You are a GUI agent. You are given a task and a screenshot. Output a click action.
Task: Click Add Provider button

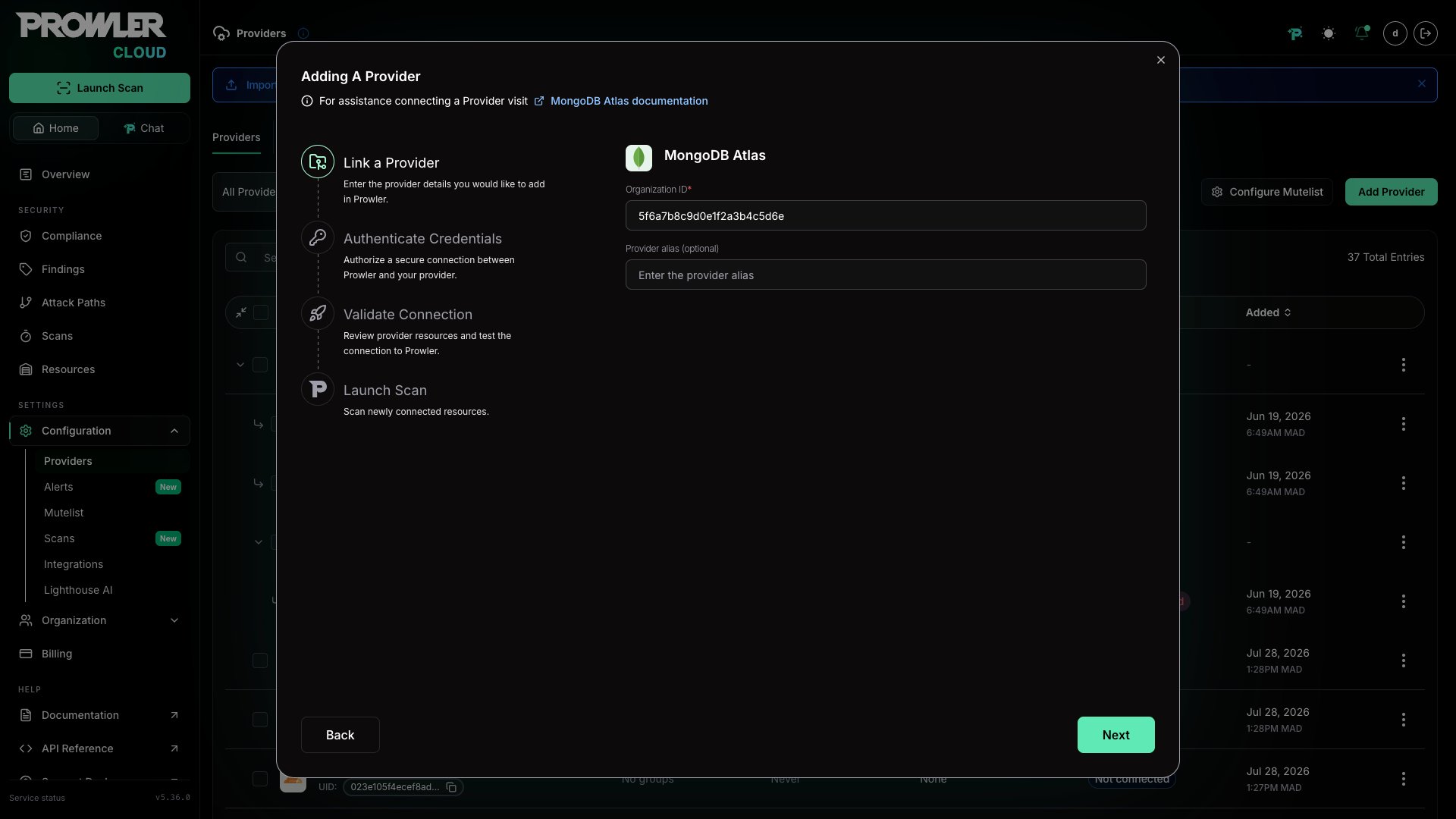(x=1391, y=192)
